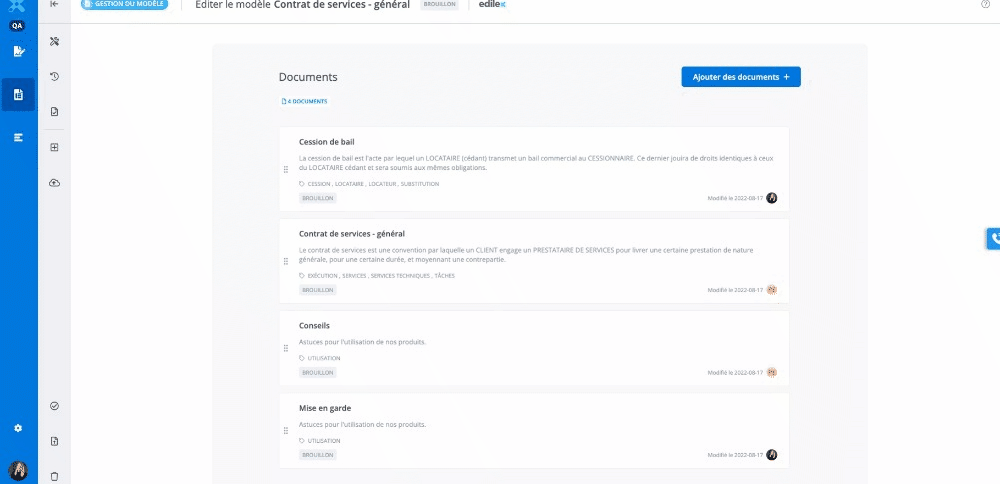The height and width of the screenshot is (484, 1000).
Task: Click the document check icon in sidebar
Action: [54, 111]
